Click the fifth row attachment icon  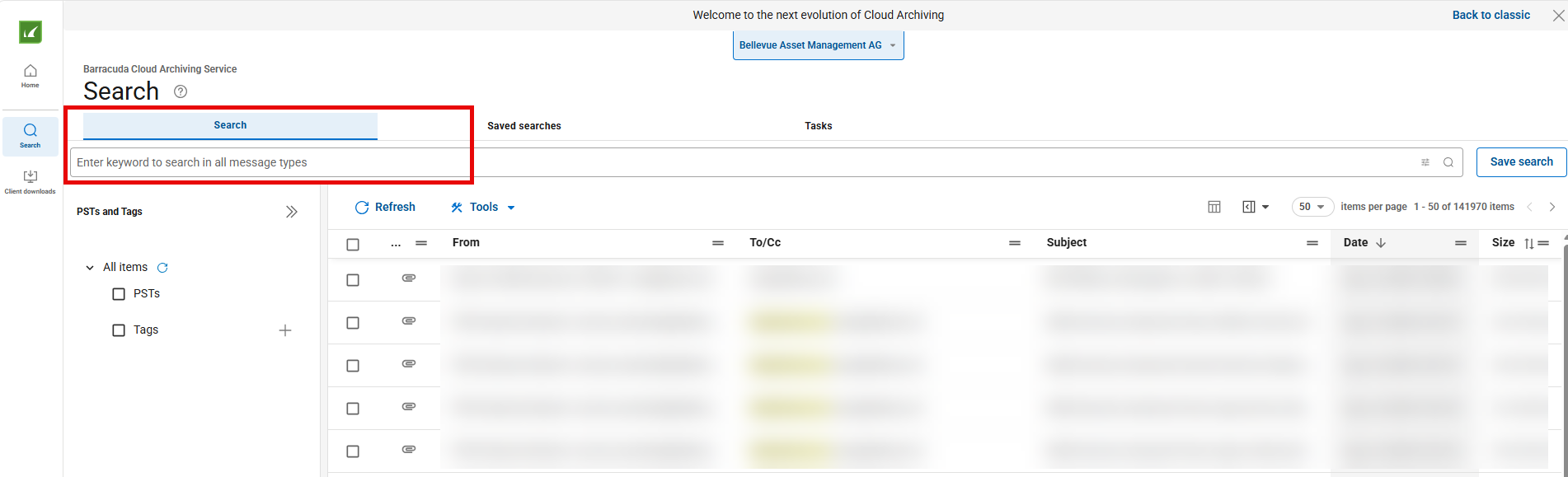tap(409, 450)
